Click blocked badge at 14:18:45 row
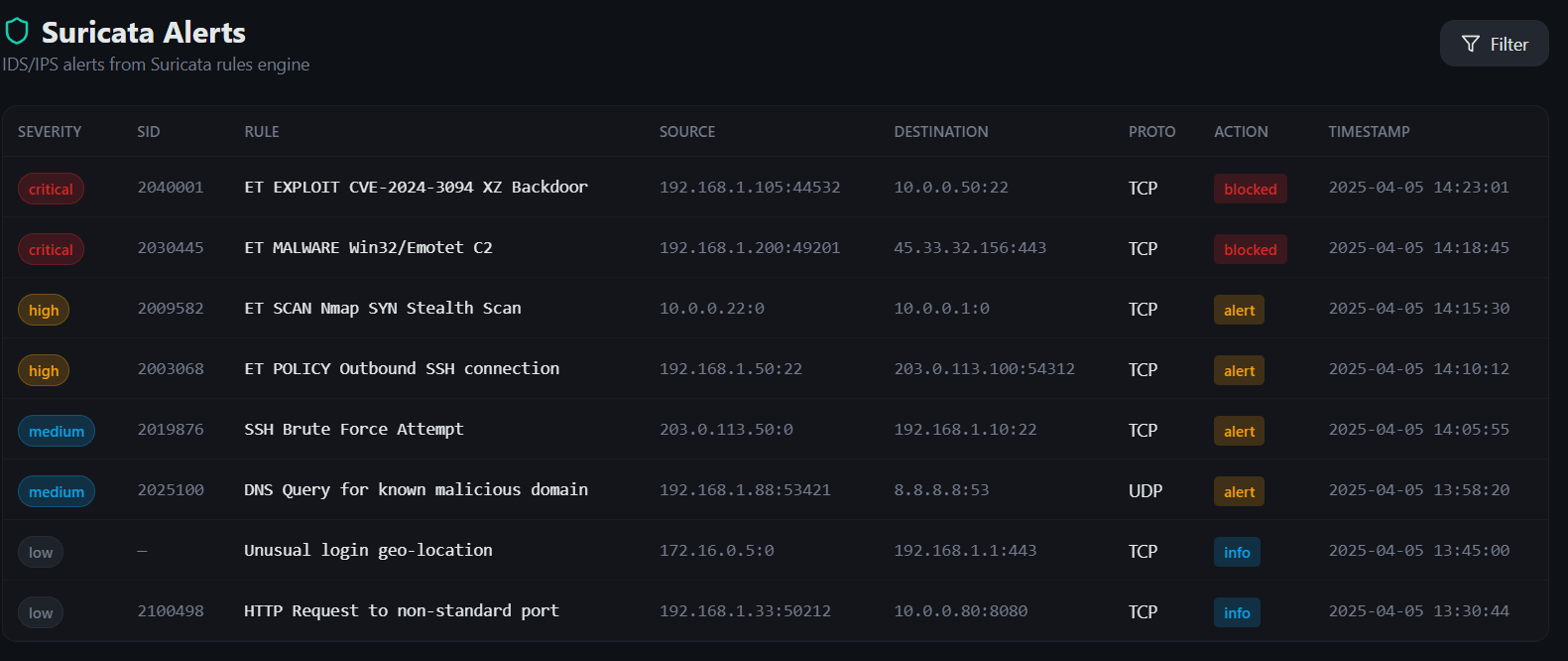This screenshot has width=1568, height=661. [x=1251, y=249]
